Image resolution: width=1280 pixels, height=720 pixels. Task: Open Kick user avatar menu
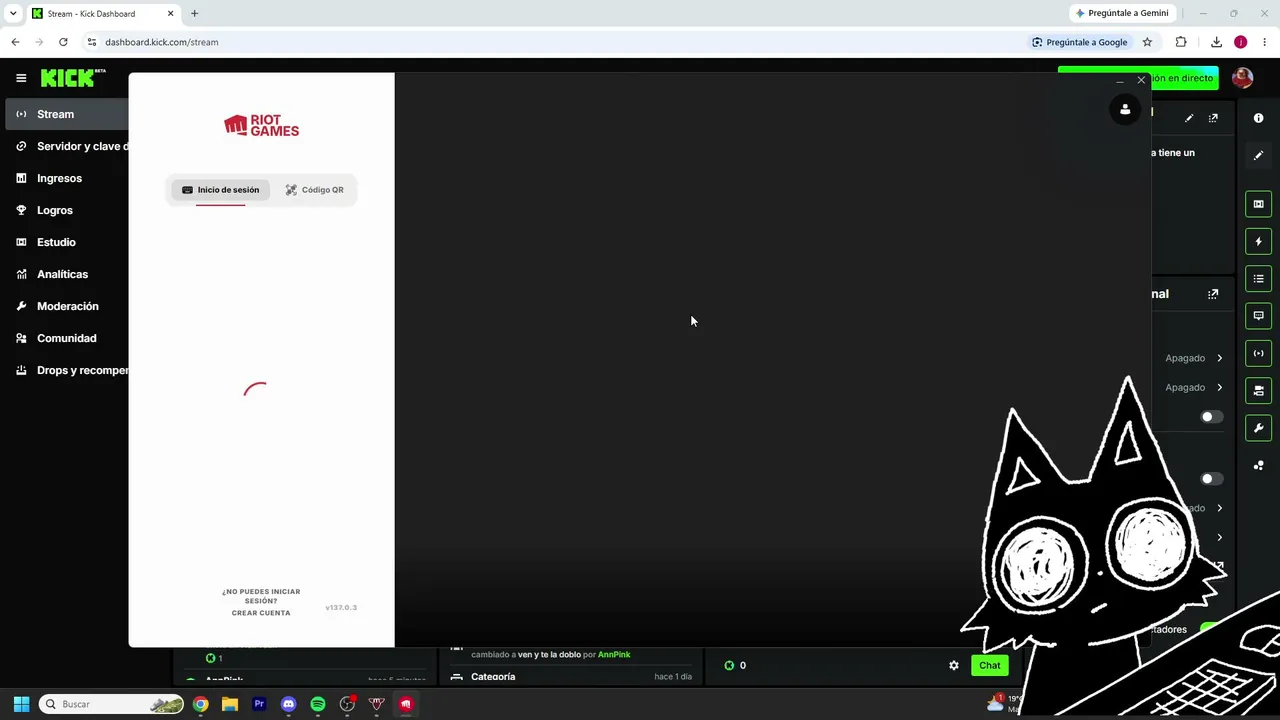1242,78
